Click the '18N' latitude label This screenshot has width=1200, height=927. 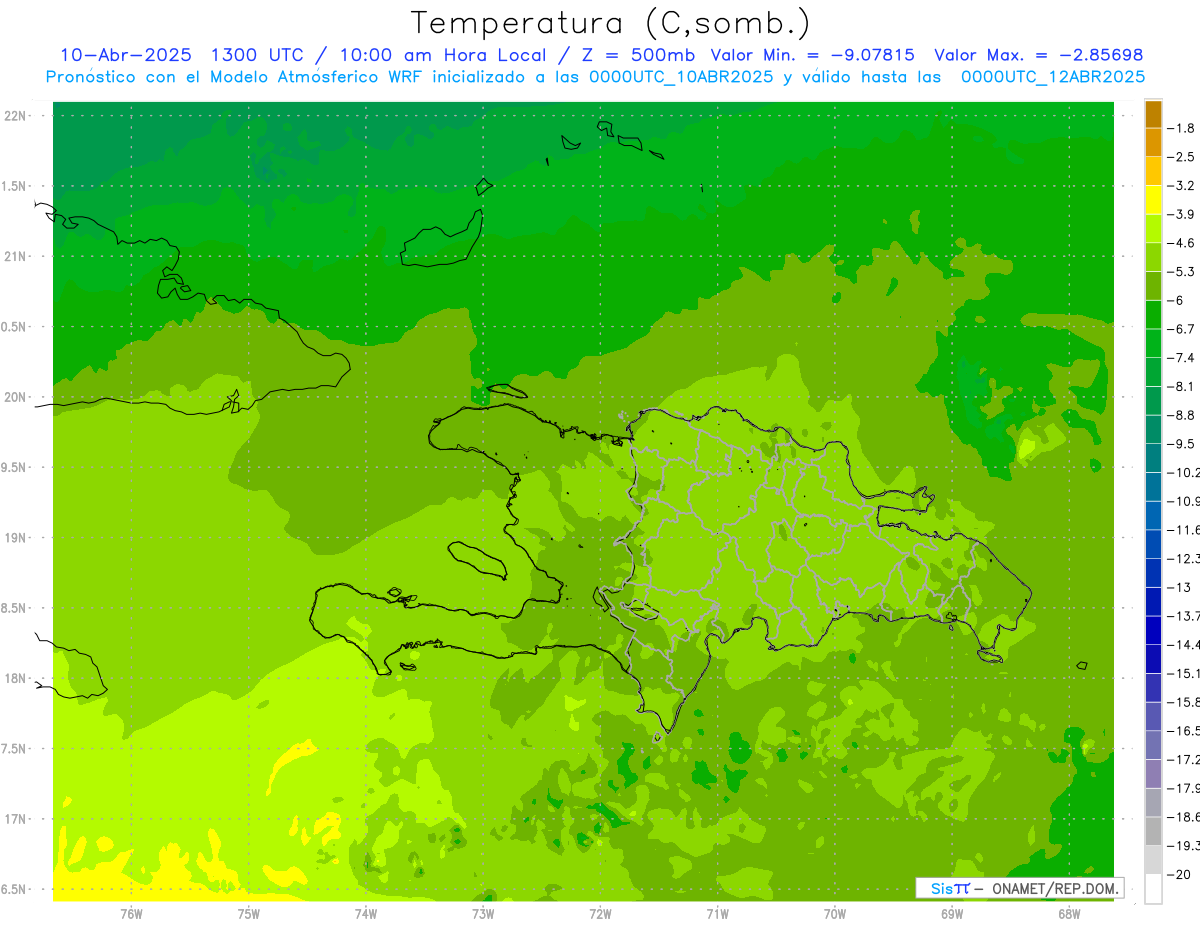coord(17,679)
